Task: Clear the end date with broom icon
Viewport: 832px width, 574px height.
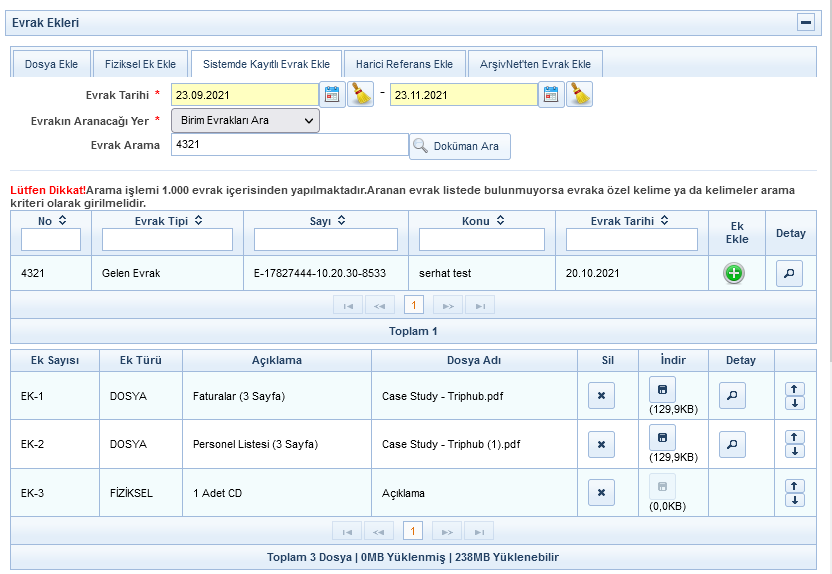Action: pyautogui.click(x=580, y=95)
